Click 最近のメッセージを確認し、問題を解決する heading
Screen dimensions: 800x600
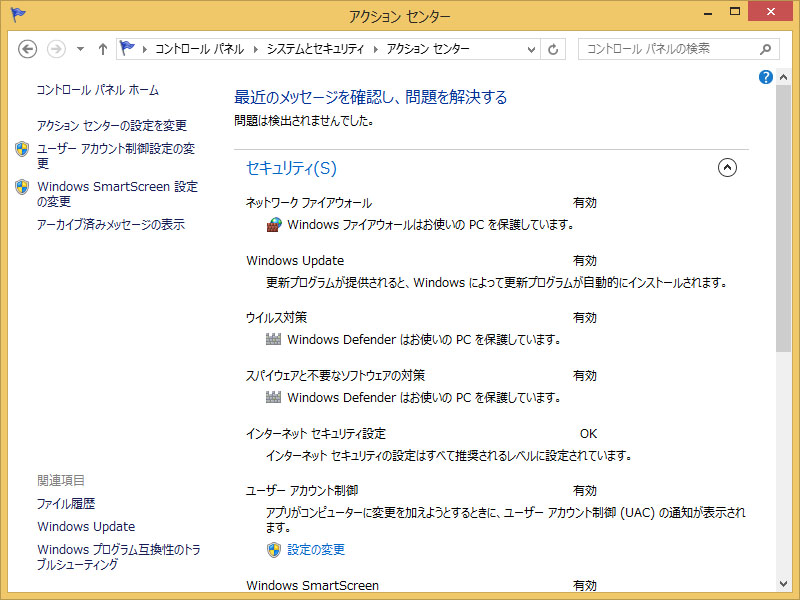[370, 97]
